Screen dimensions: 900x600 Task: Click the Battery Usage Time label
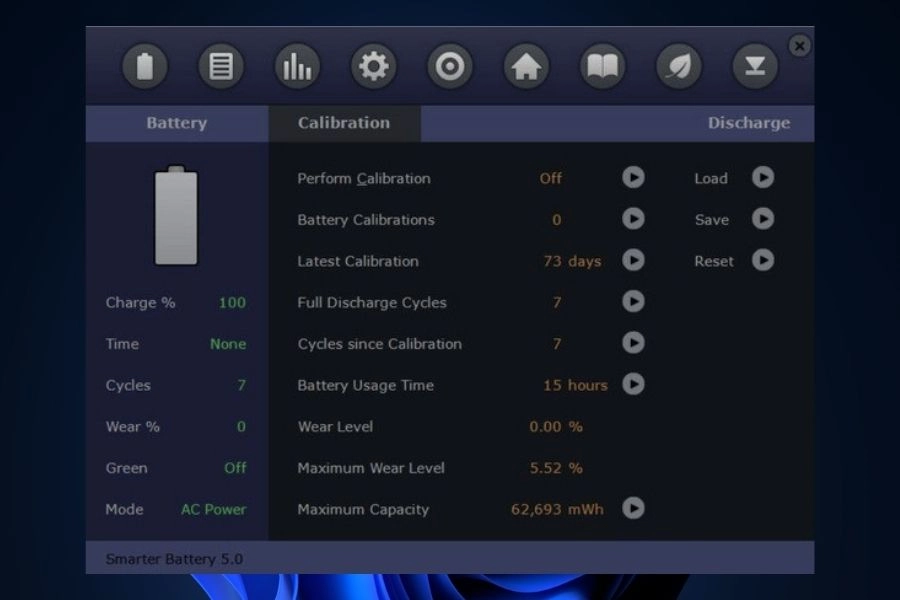tap(365, 385)
